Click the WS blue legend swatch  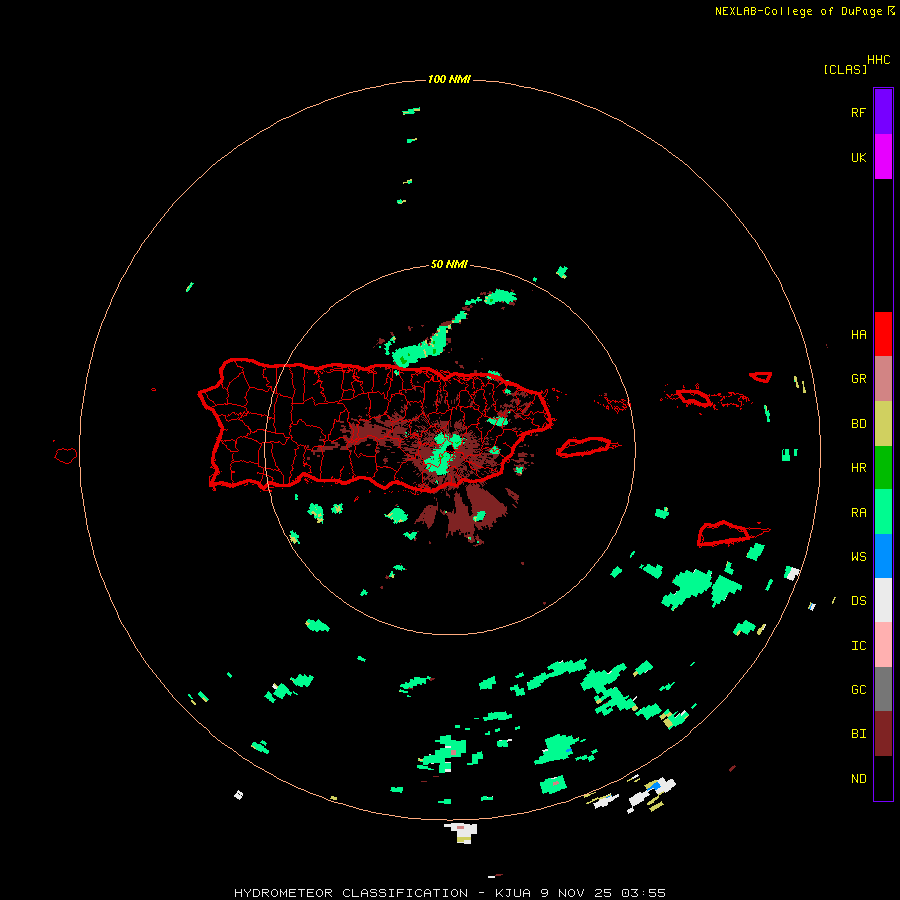click(x=883, y=556)
